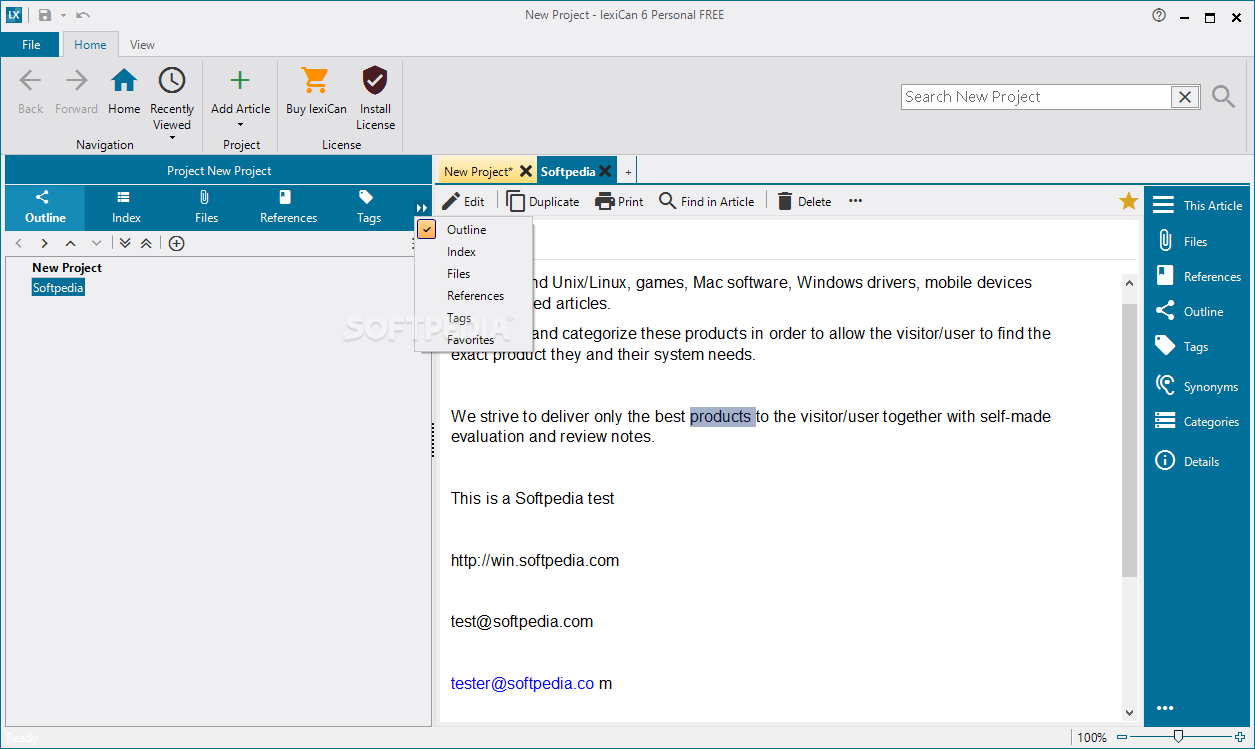The image size is (1255, 749).
Task: Expand all outline nodes
Action: (x=125, y=243)
